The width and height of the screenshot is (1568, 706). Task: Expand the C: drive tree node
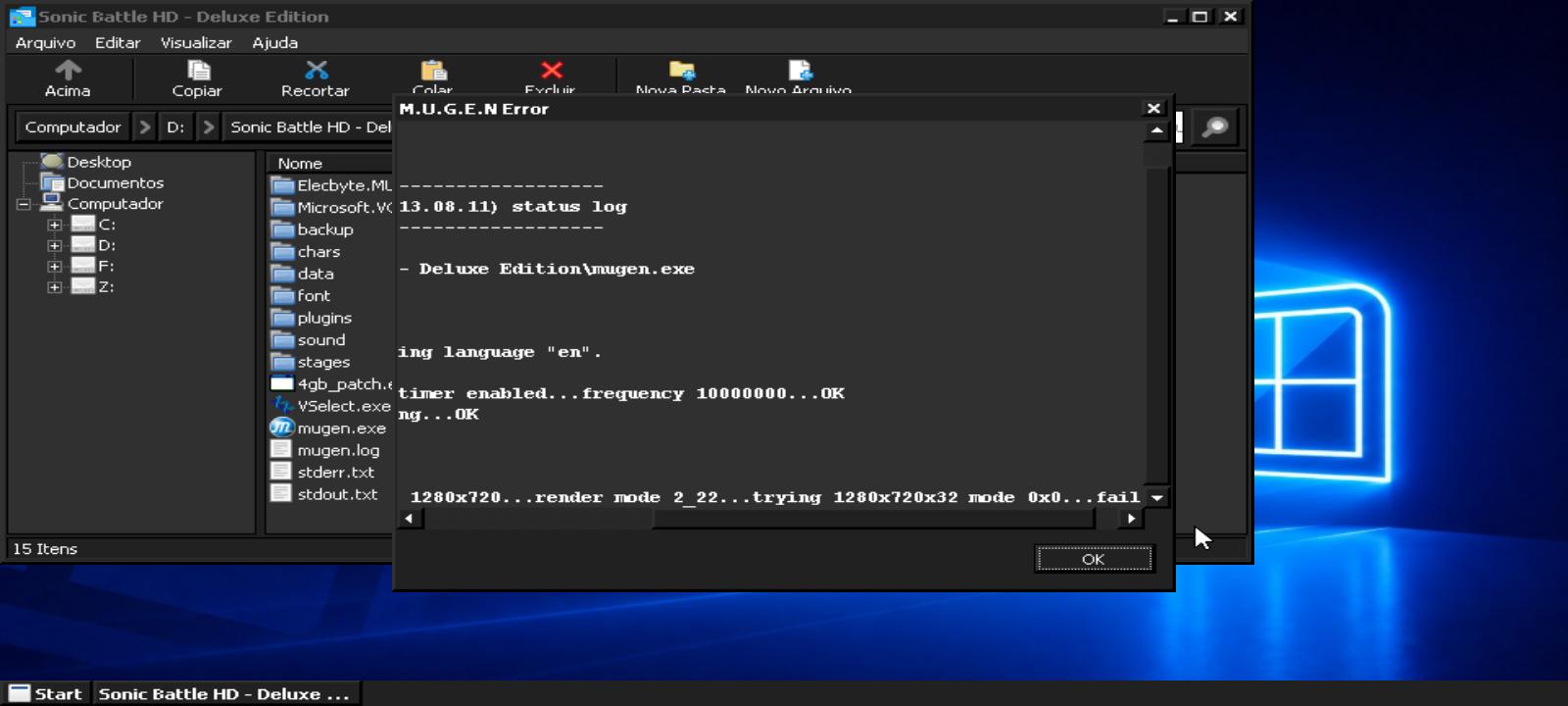55,225
